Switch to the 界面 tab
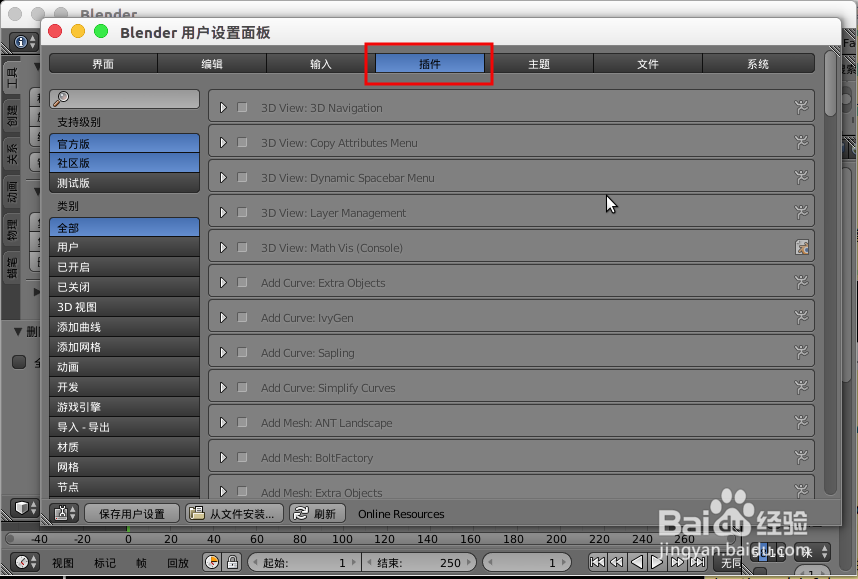This screenshot has width=858, height=579. [103, 63]
